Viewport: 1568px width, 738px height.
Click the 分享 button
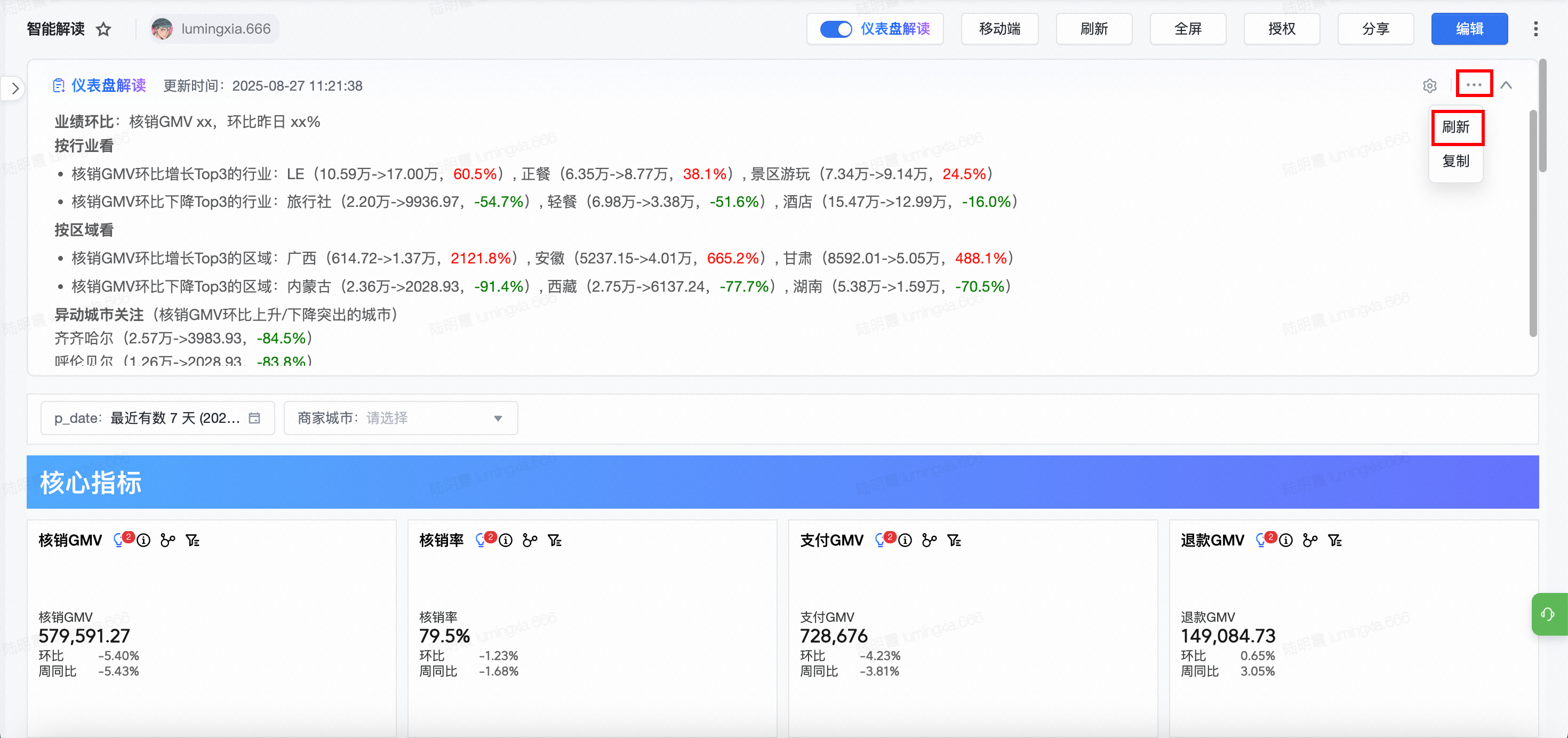click(x=1375, y=29)
